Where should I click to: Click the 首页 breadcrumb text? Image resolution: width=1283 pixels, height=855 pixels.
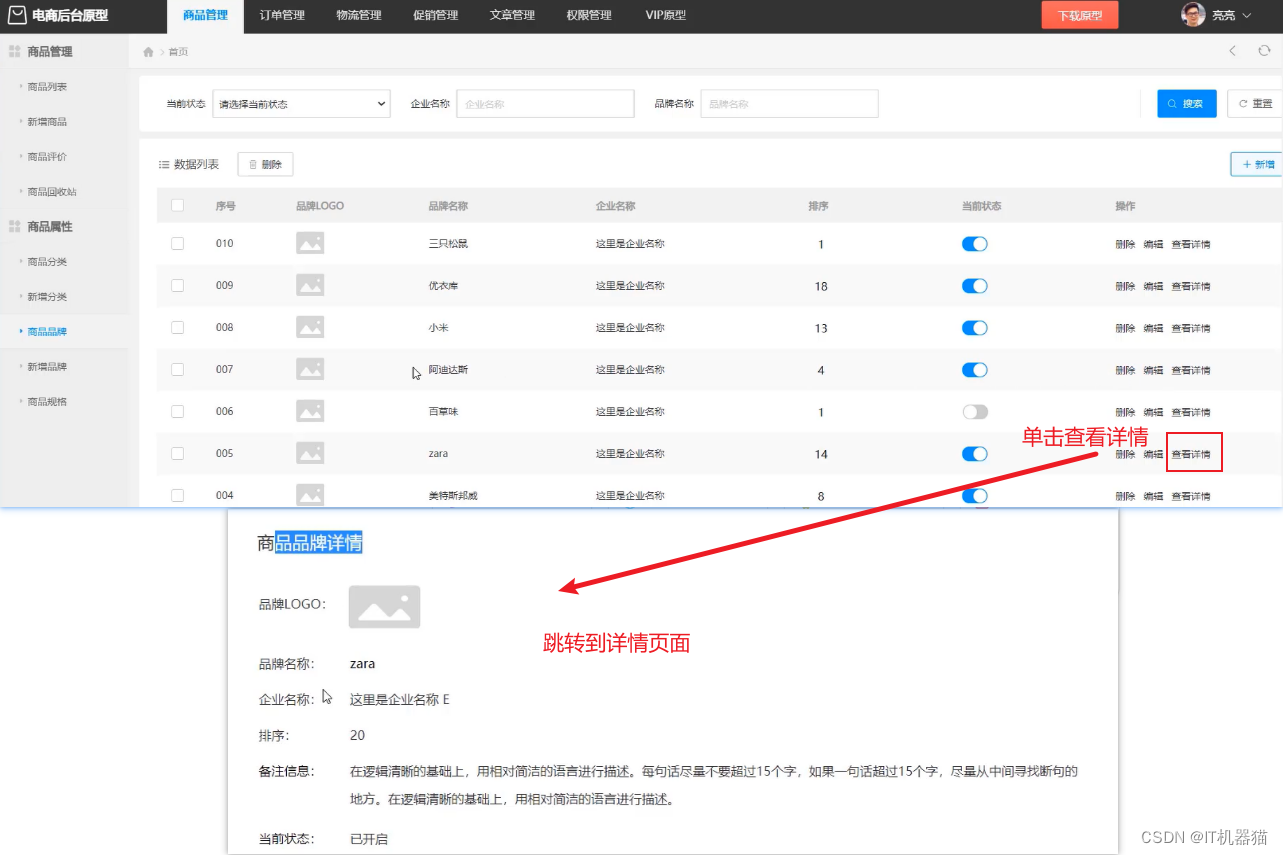(x=178, y=51)
